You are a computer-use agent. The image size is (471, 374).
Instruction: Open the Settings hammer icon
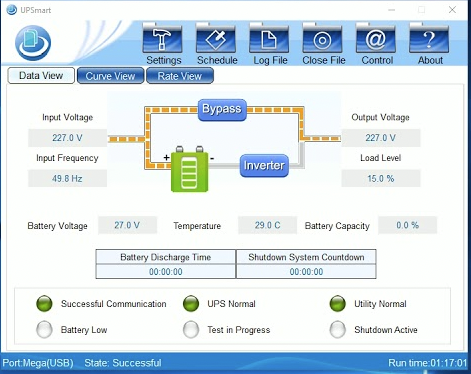(x=162, y=38)
